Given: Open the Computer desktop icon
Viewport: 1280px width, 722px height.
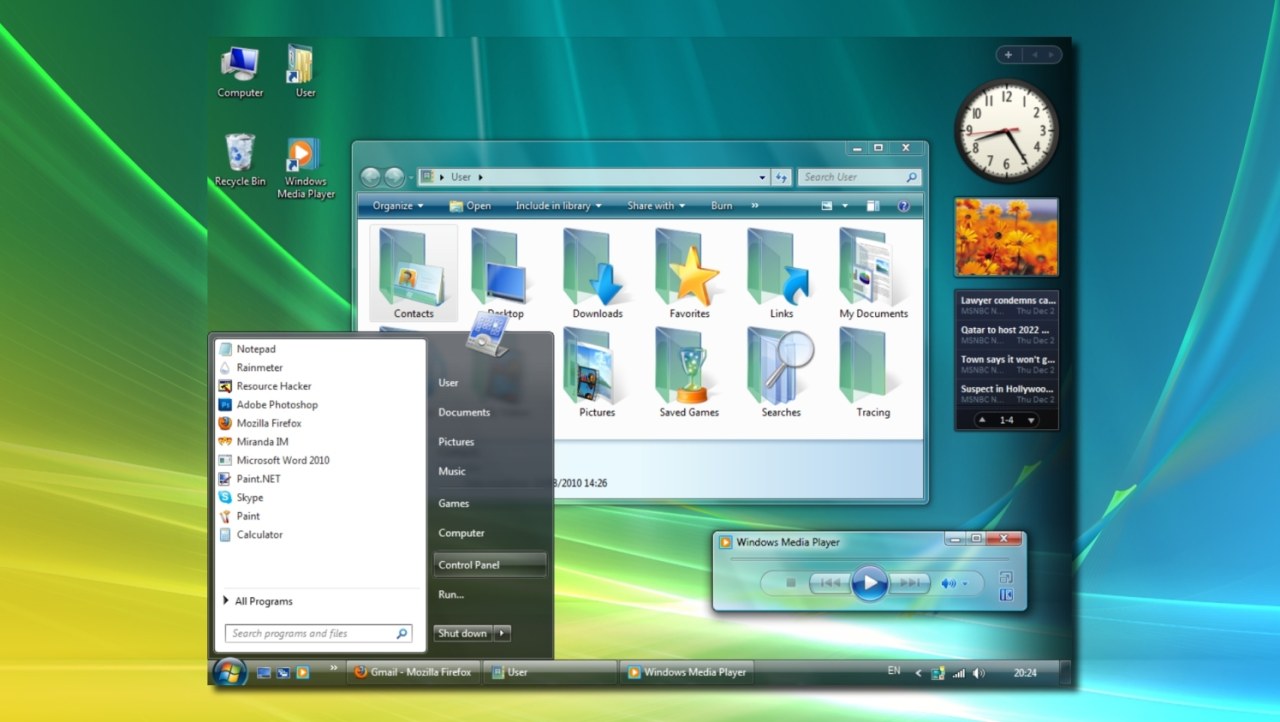Looking at the screenshot, I should point(240,71).
